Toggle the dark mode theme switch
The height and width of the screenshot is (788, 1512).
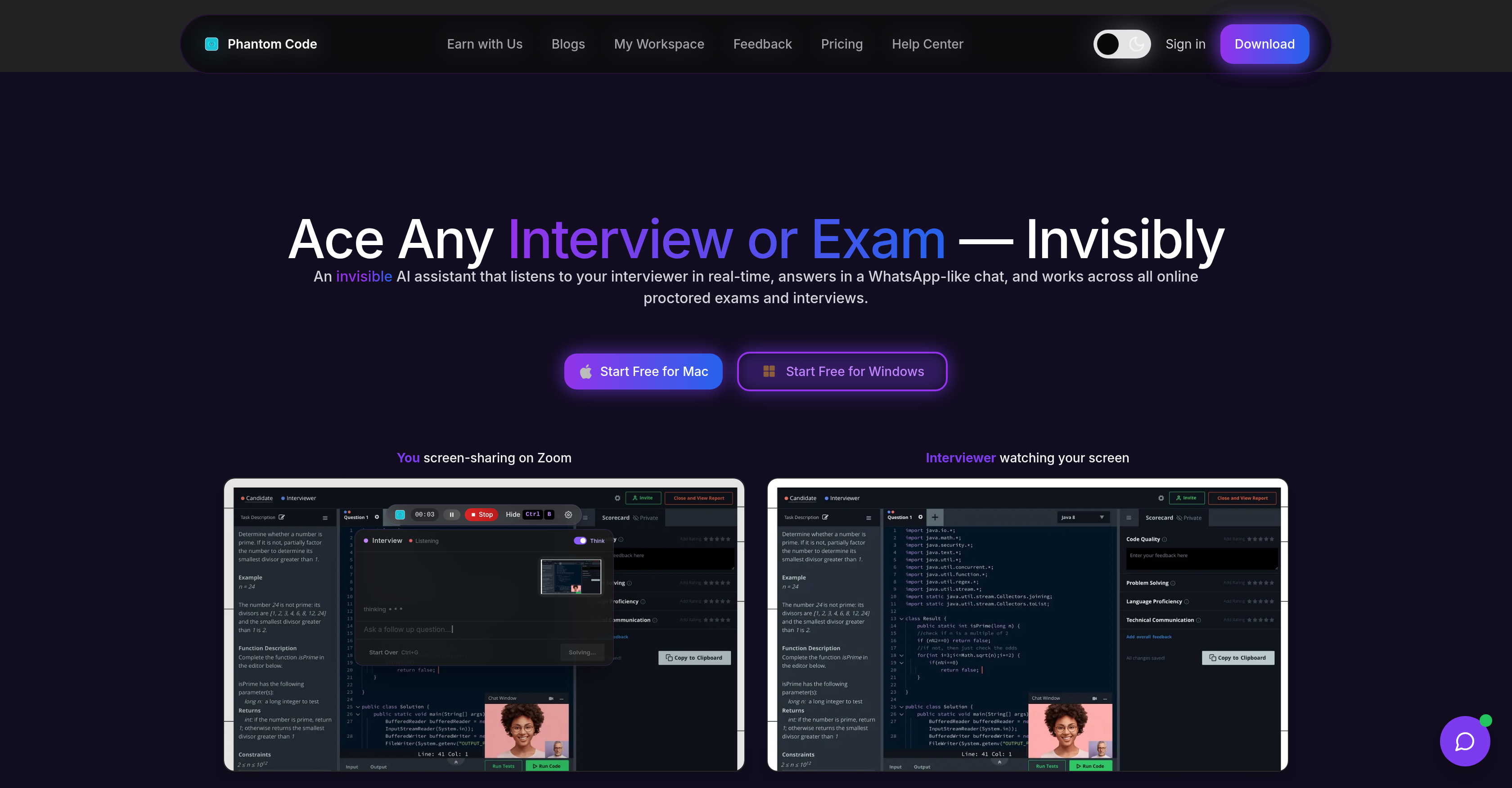pos(1122,44)
